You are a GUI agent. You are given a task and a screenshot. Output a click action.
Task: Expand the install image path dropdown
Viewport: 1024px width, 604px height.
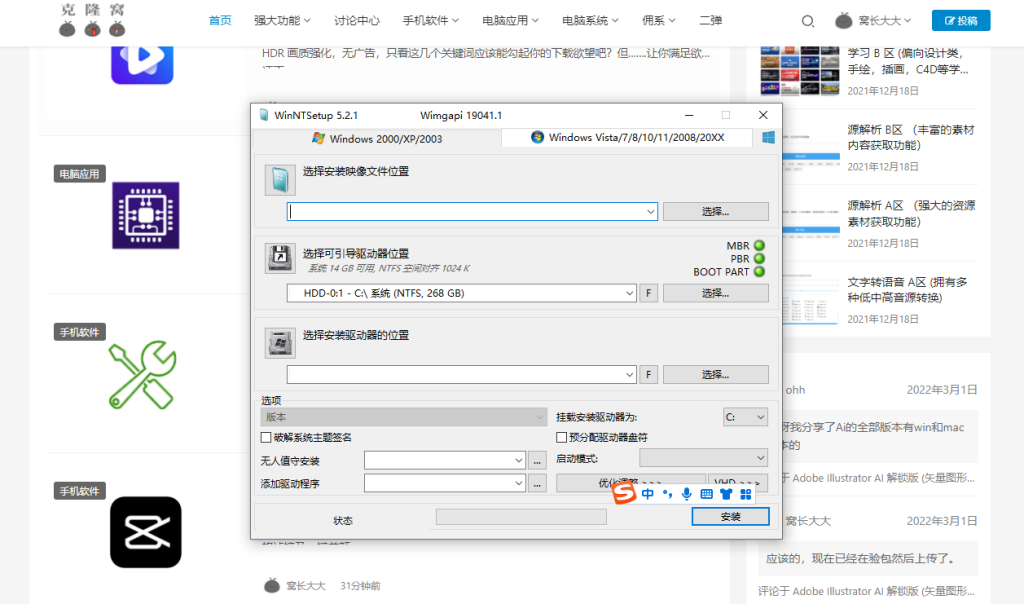pyautogui.click(x=650, y=212)
